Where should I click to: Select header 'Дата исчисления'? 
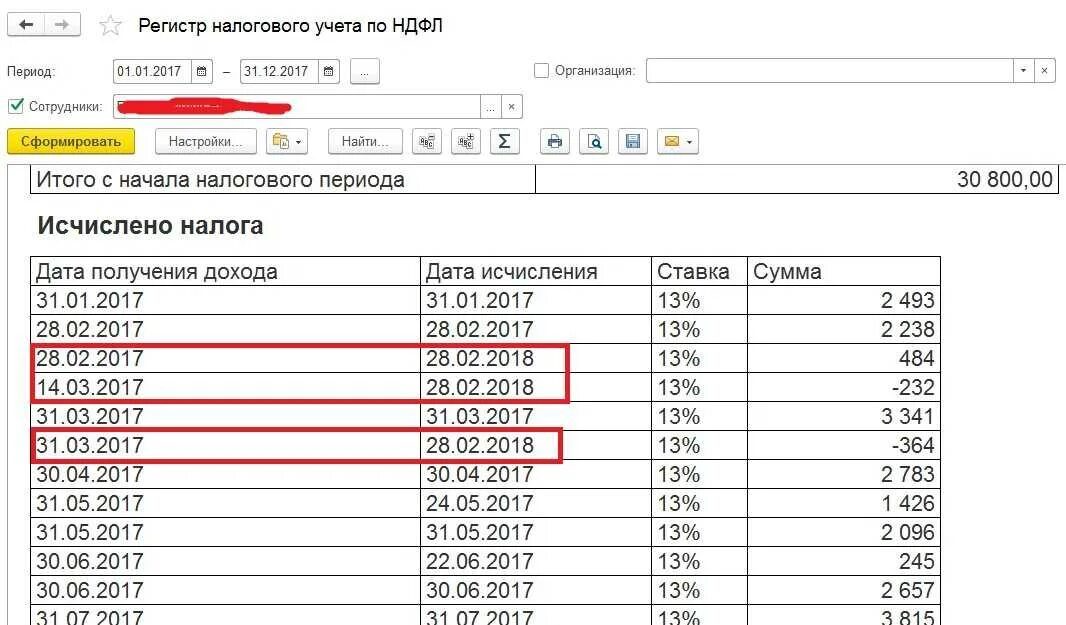click(536, 271)
